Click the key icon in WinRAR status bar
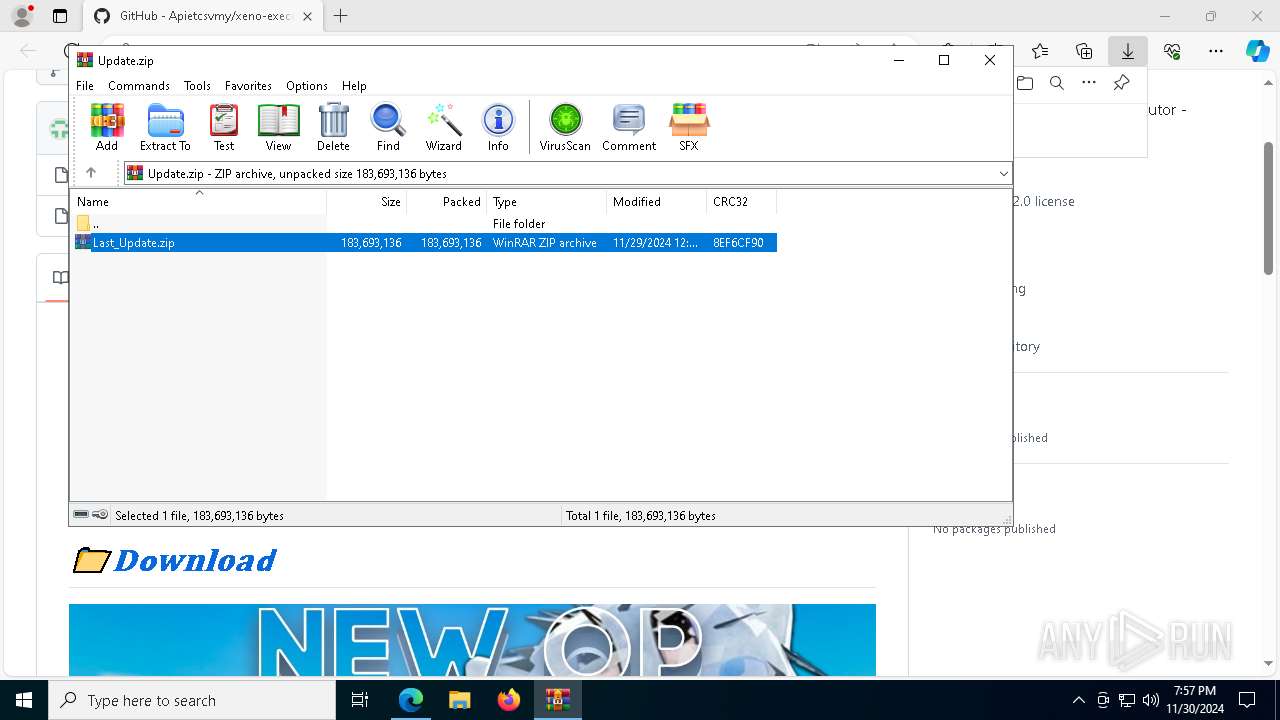The width and height of the screenshot is (1280, 720). pos(100,515)
